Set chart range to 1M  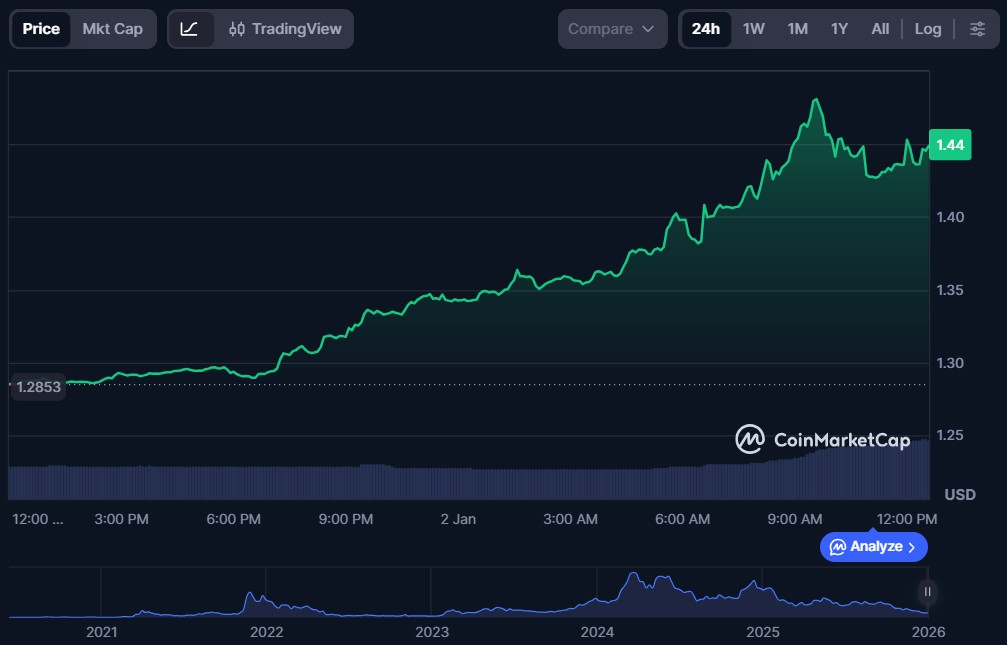pyautogui.click(x=797, y=29)
